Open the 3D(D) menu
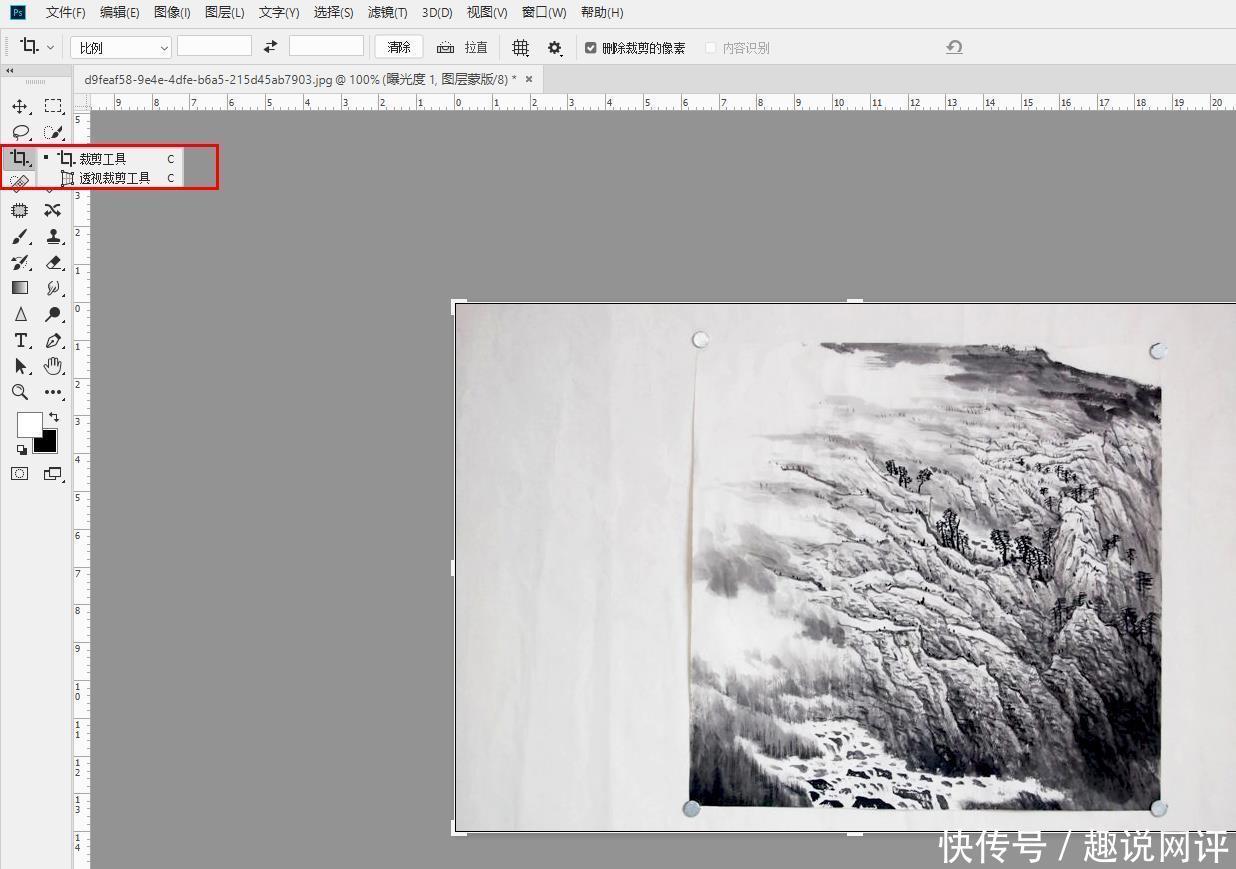Screen dimensions: 1236x869 437,12
